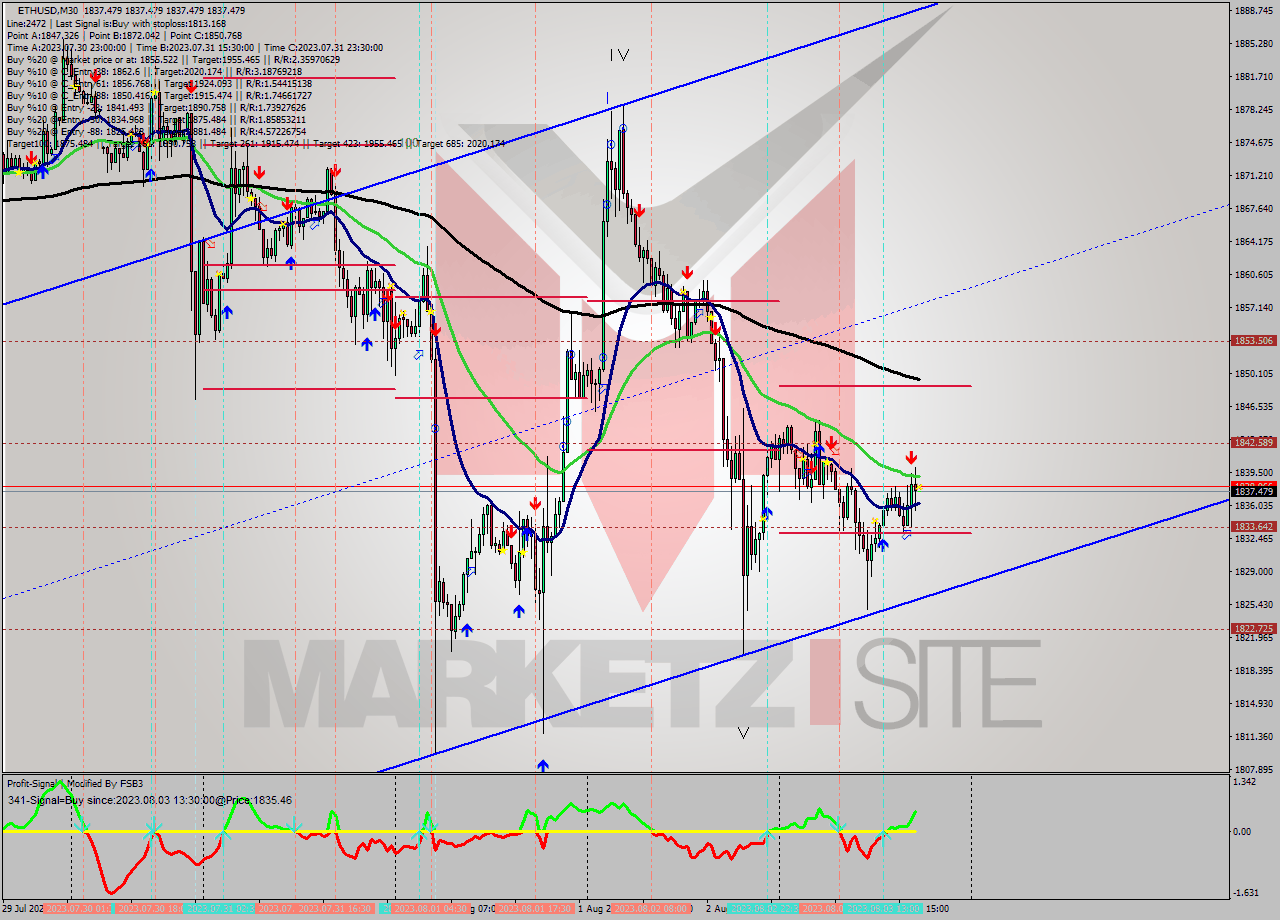Viewport: 1280px width, 920px height.
Task: Click the '1 Aug' date axis label
Action: pos(596,909)
